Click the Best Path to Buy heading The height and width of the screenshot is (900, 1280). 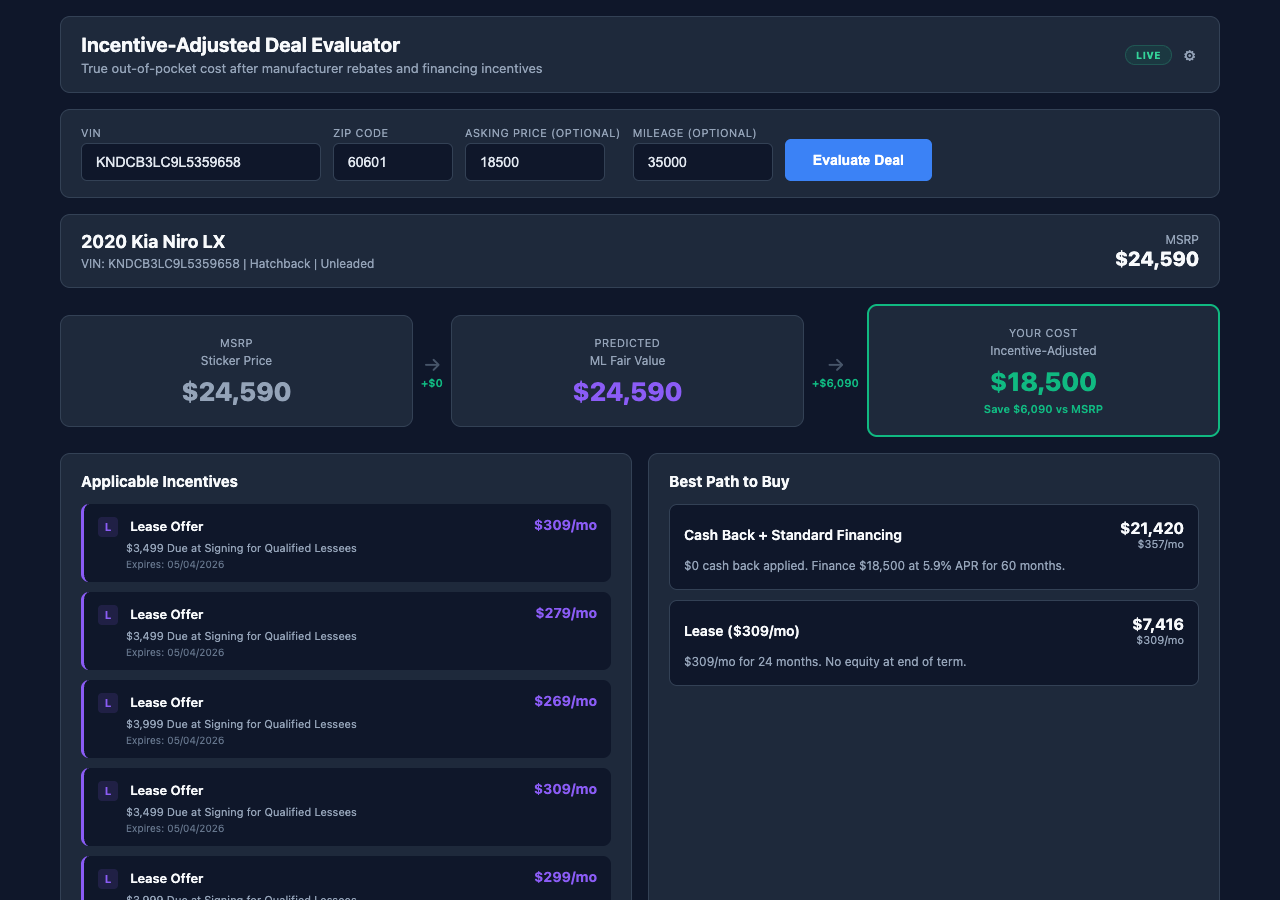(729, 482)
